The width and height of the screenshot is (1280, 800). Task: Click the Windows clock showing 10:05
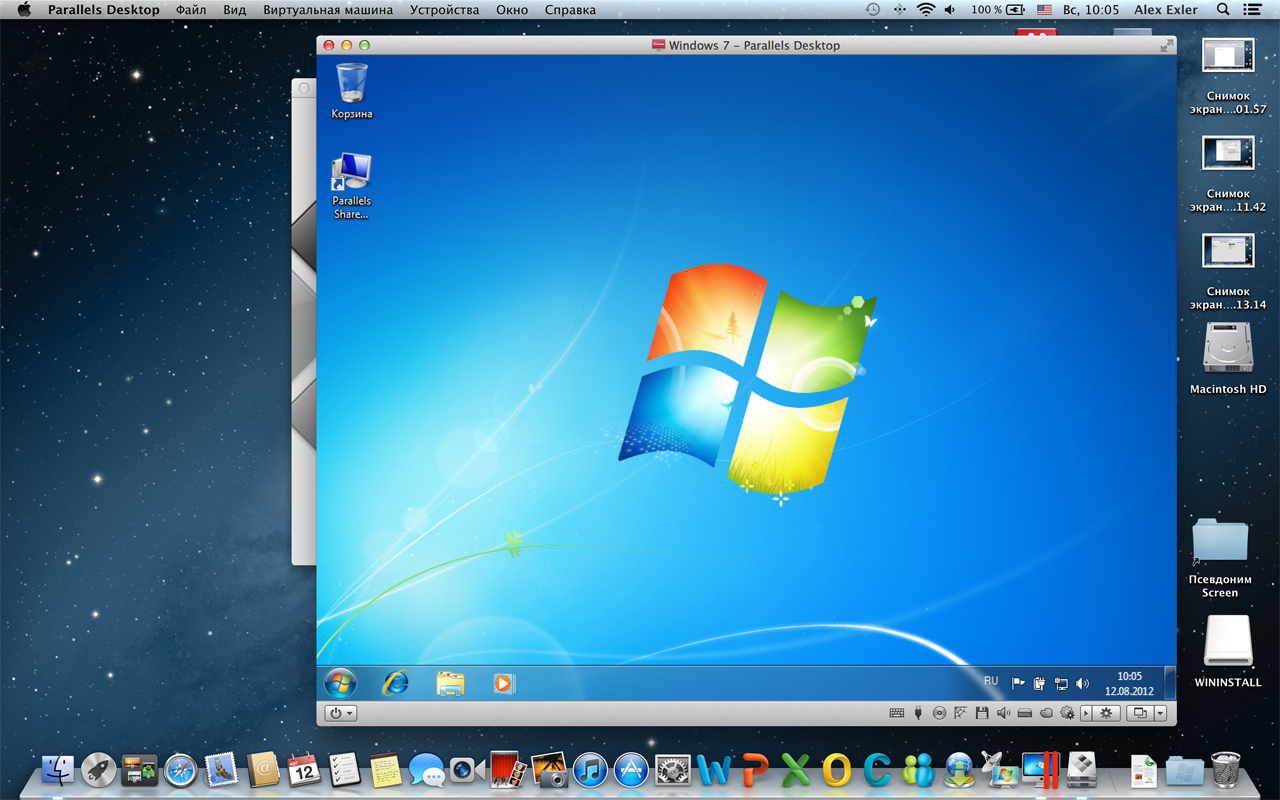[x=1129, y=684]
